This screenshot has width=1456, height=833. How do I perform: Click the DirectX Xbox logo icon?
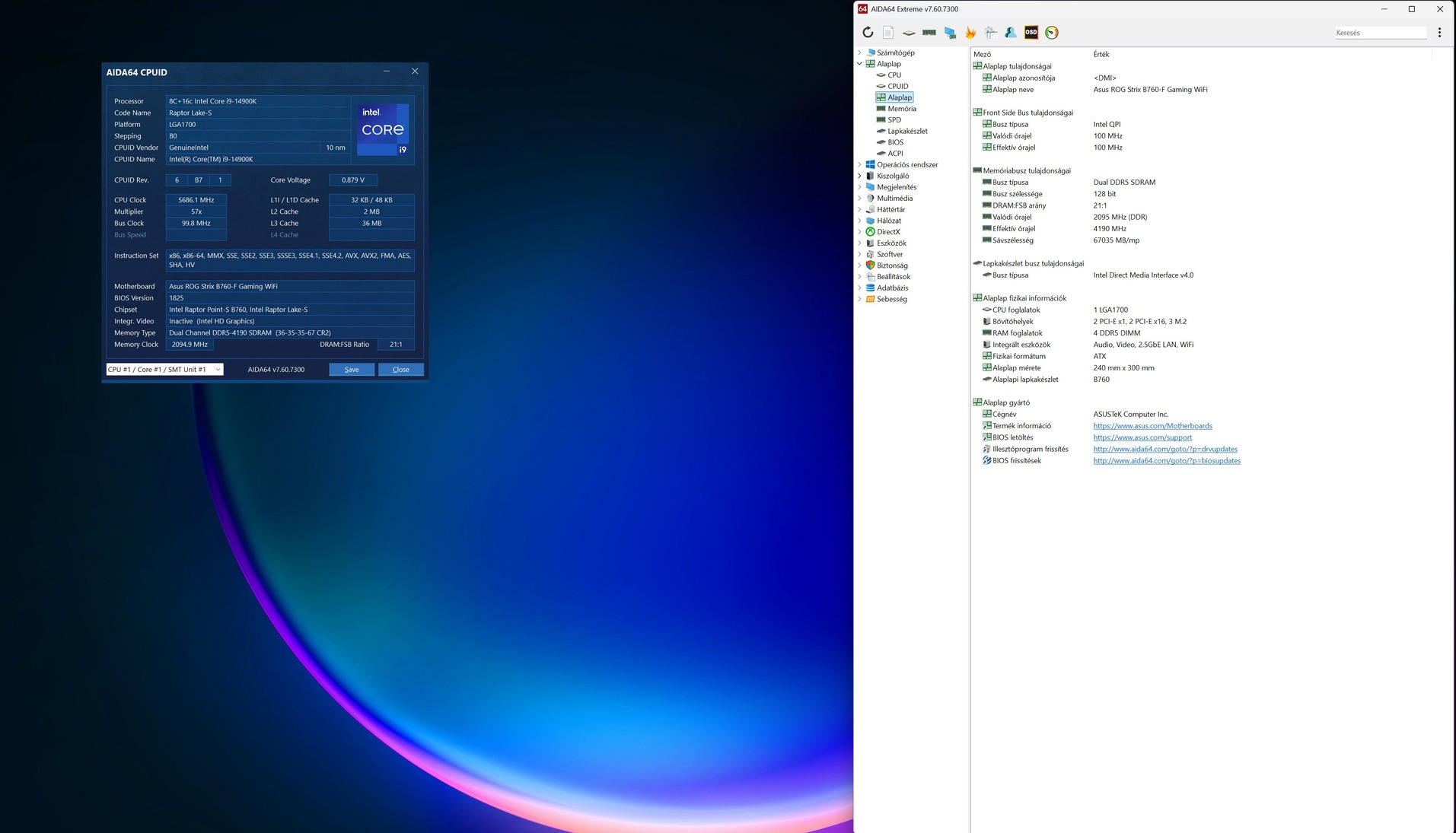click(x=870, y=232)
